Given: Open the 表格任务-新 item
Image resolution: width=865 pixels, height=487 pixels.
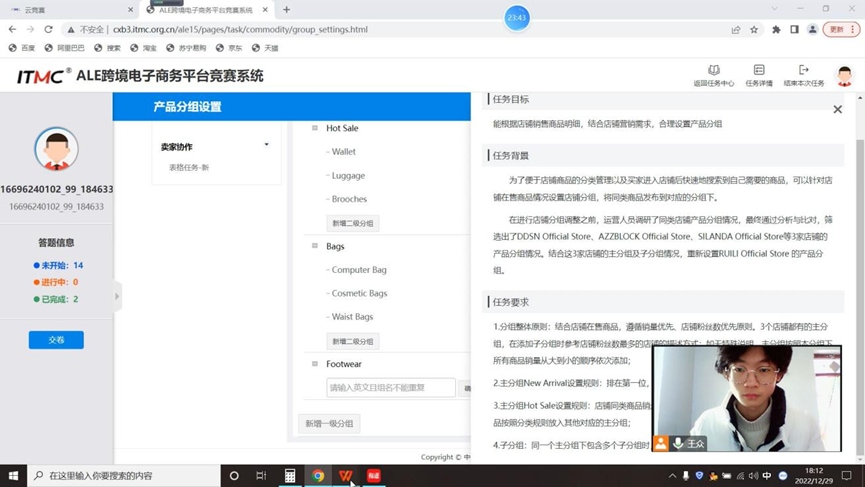Looking at the screenshot, I should [x=189, y=167].
